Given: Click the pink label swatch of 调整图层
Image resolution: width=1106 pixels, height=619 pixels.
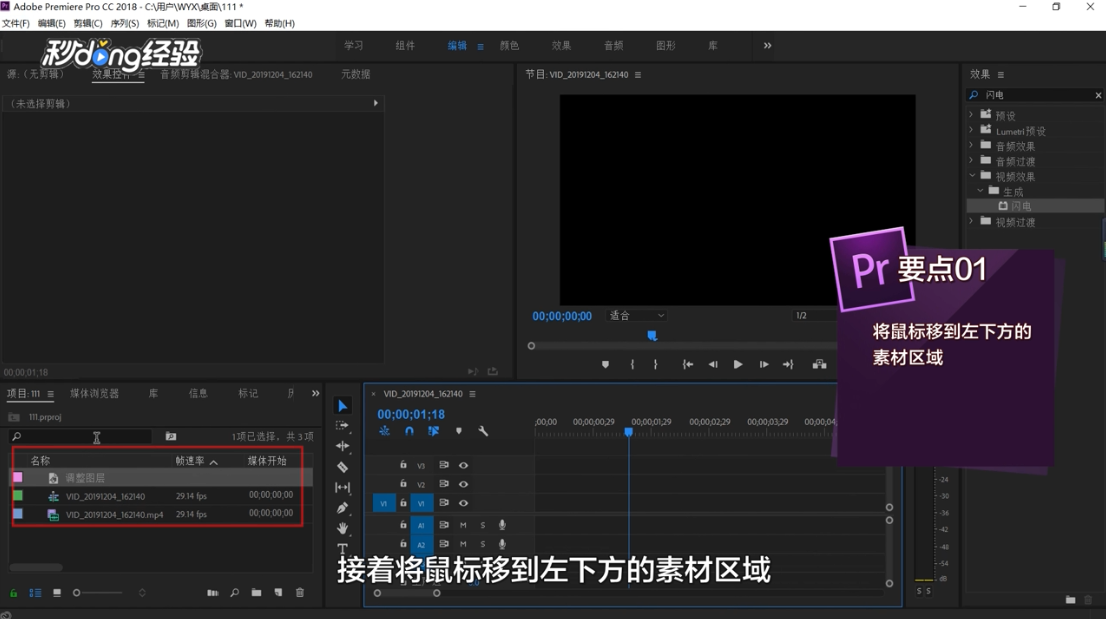Looking at the screenshot, I should click(x=18, y=478).
